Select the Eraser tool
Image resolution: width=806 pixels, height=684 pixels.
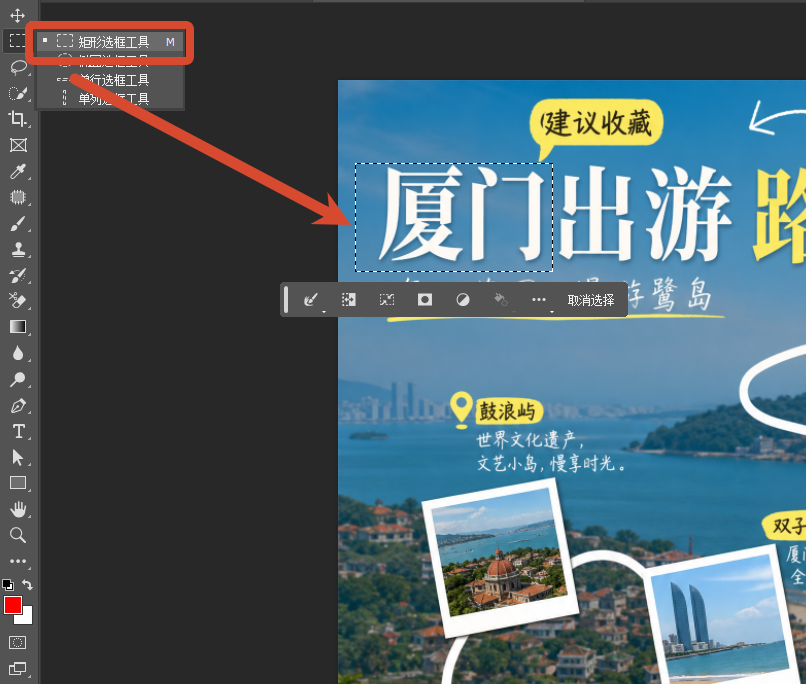pyautogui.click(x=18, y=301)
